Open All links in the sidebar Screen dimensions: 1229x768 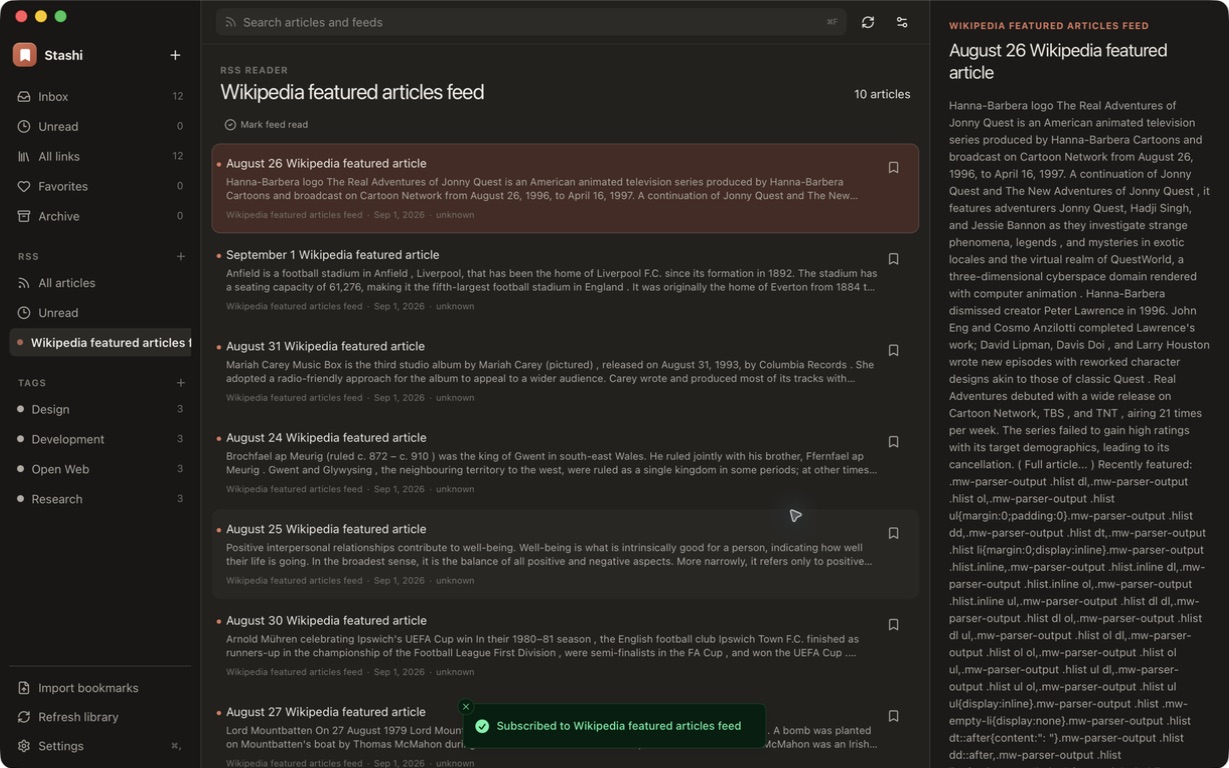pyautogui.click(x=100, y=157)
